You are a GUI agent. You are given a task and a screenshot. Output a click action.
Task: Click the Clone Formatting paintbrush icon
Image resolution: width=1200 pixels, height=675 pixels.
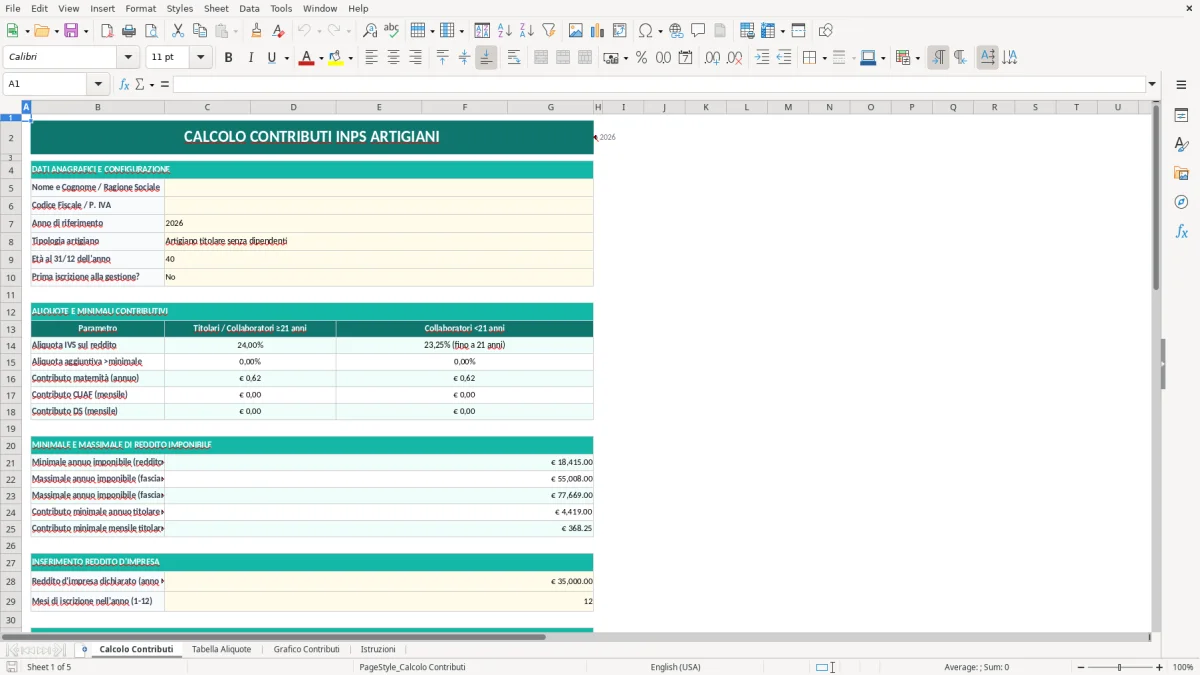pos(257,31)
